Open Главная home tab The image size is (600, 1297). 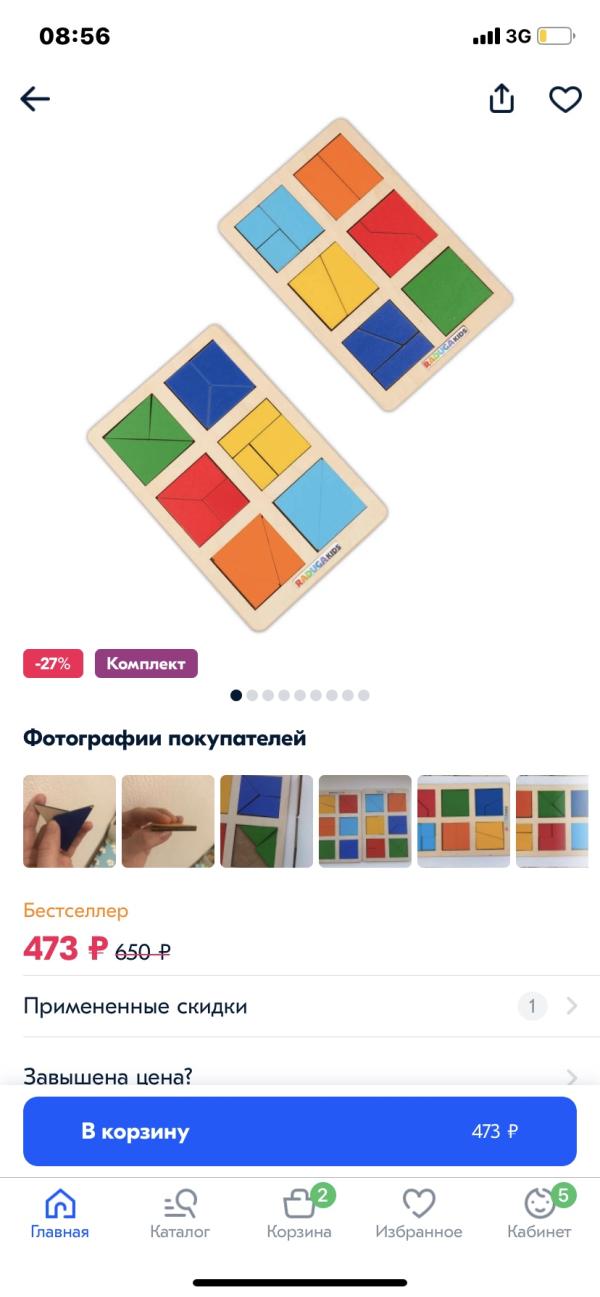(60, 1214)
